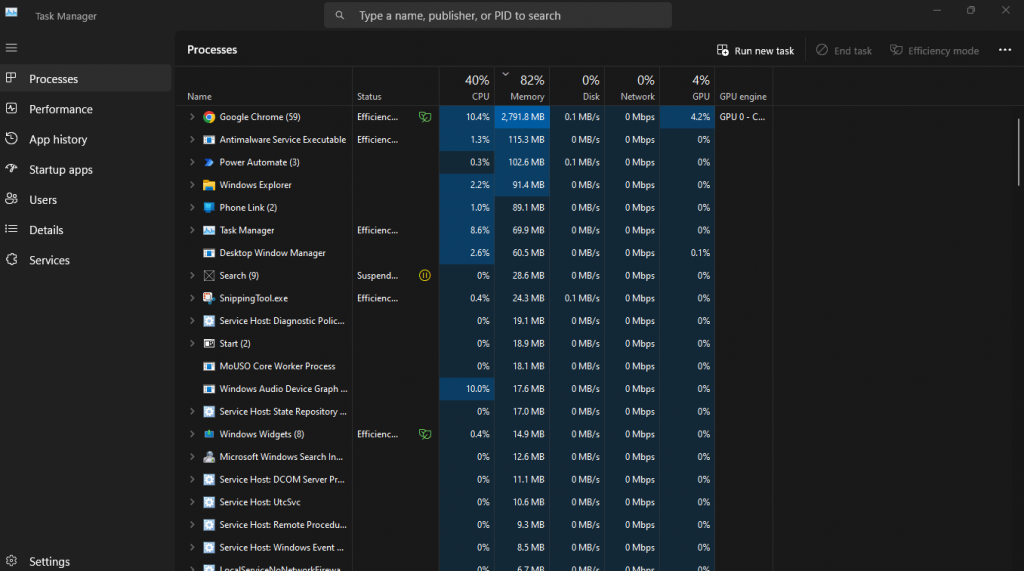Viewport: 1024px width, 571px height.
Task: Switch to the Details page
Action: coord(86,230)
